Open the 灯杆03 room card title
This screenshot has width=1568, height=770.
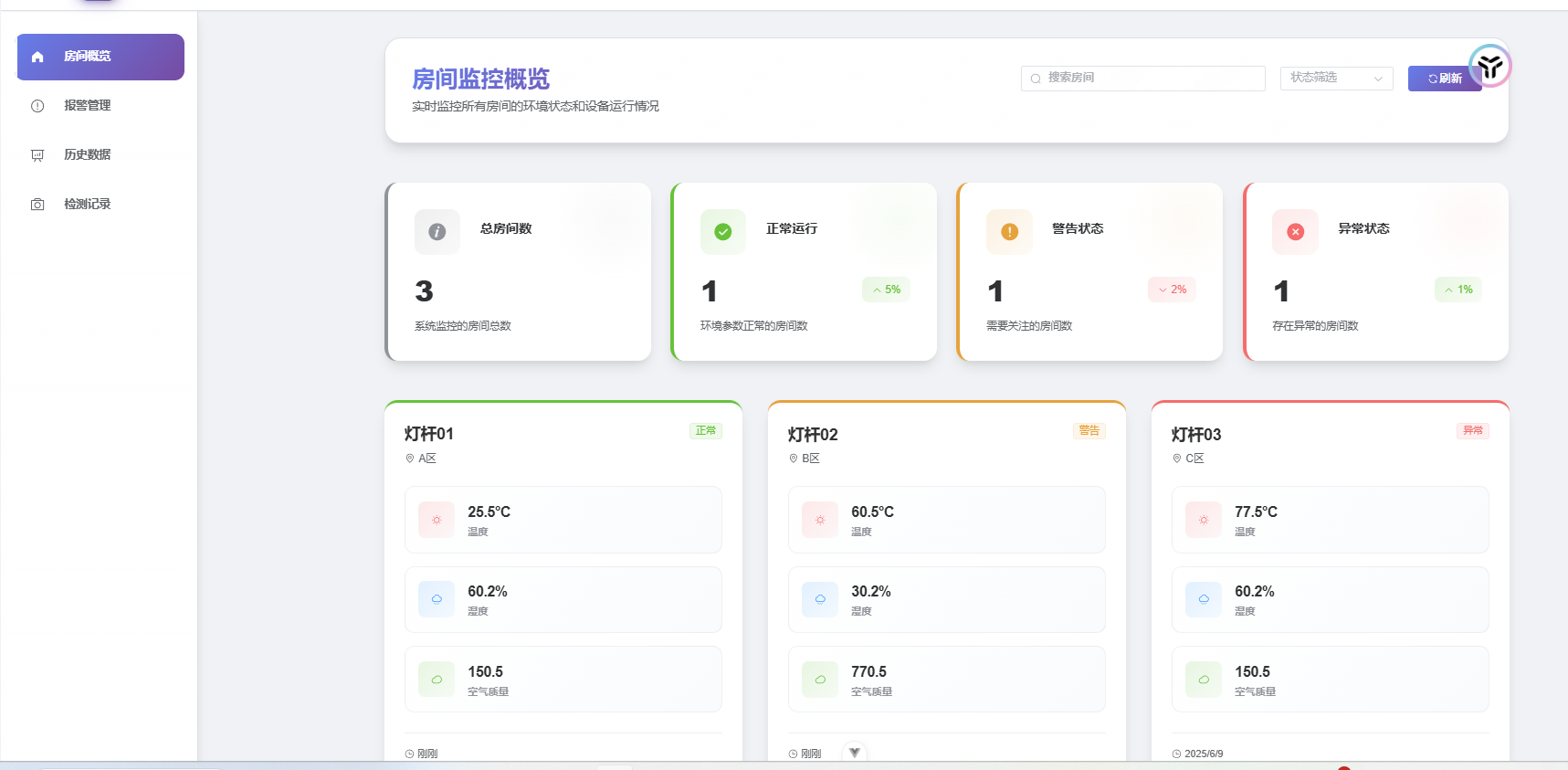(1196, 435)
